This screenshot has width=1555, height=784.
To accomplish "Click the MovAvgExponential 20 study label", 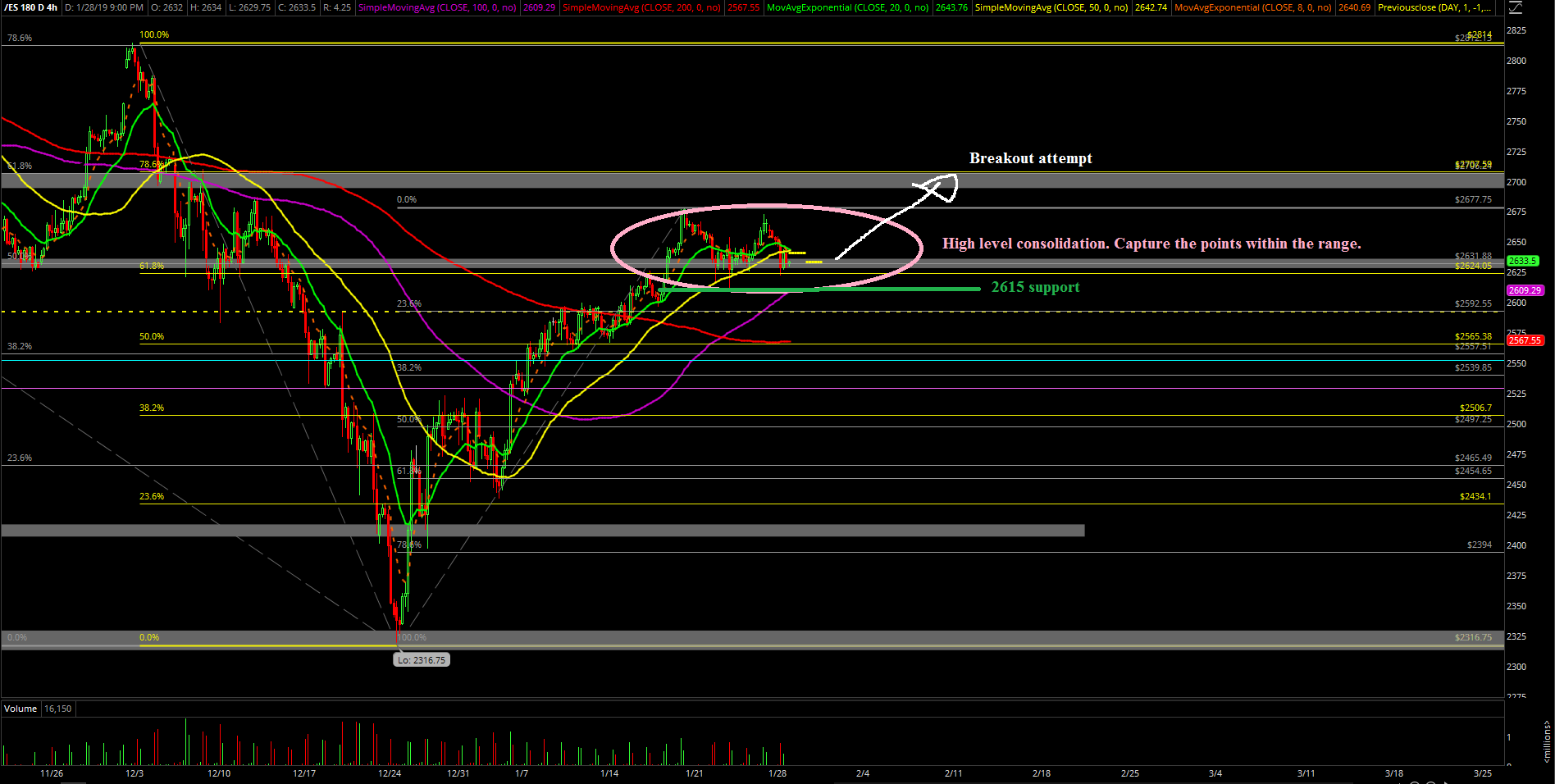I will pyautogui.click(x=847, y=7).
